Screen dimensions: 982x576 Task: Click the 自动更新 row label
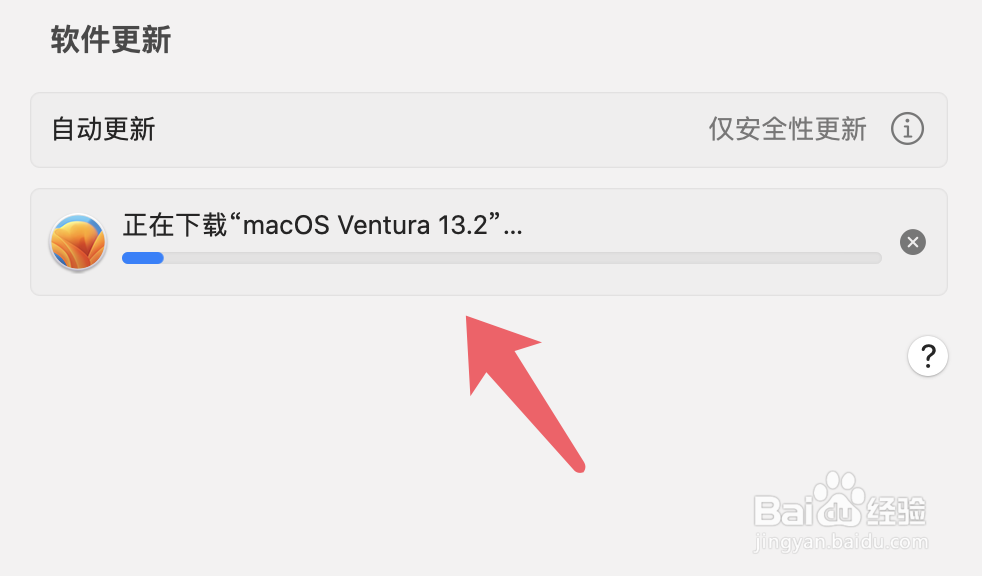point(103,129)
